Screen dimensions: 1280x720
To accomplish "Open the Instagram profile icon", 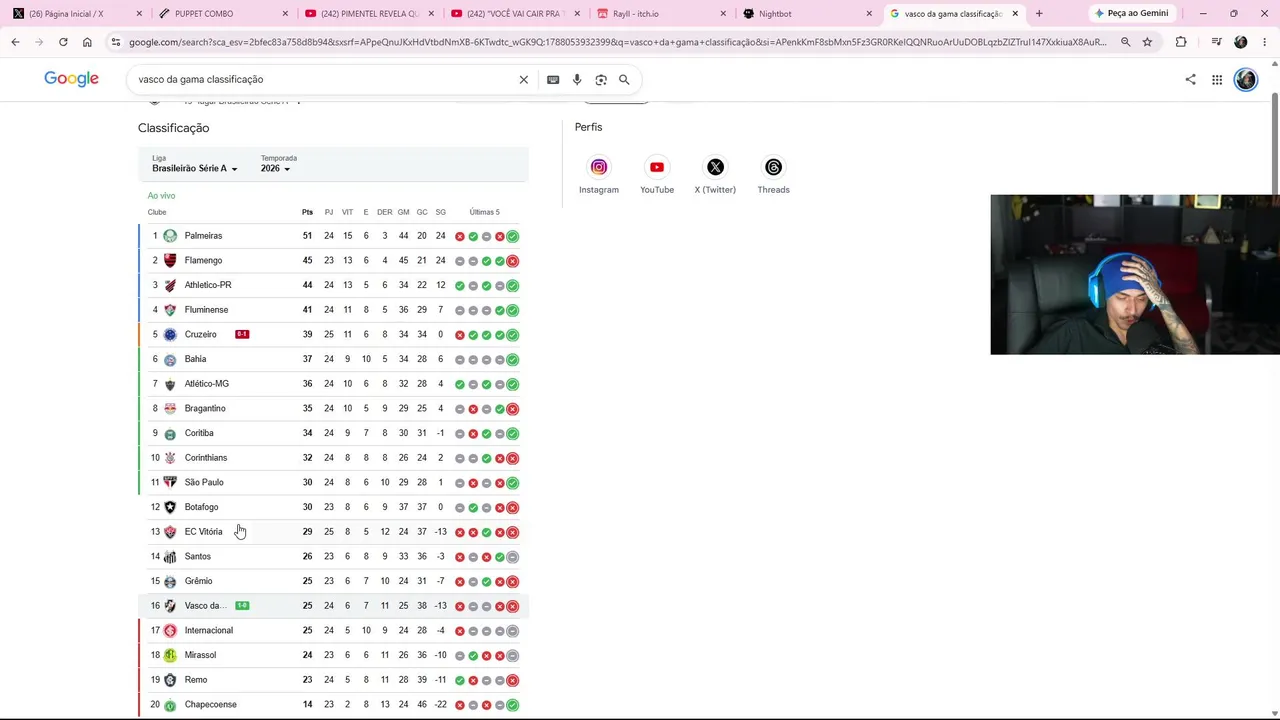I will tap(599, 167).
